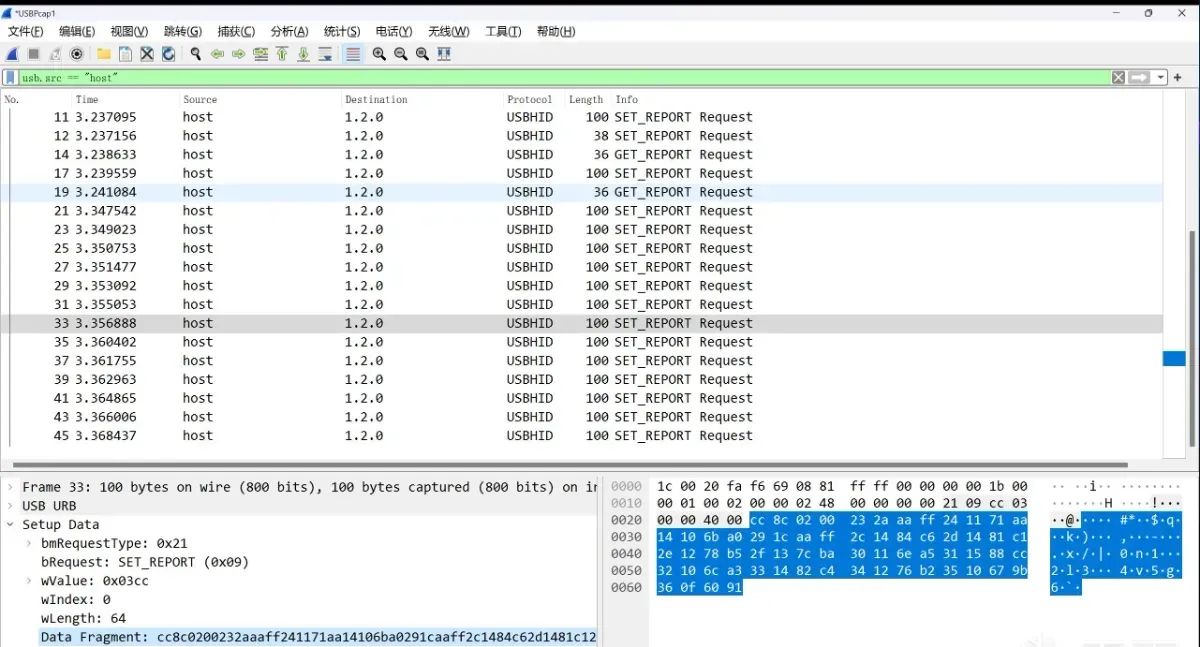This screenshot has height=647, width=1200.
Task: Close this capture file icon
Action: (147, 54)
